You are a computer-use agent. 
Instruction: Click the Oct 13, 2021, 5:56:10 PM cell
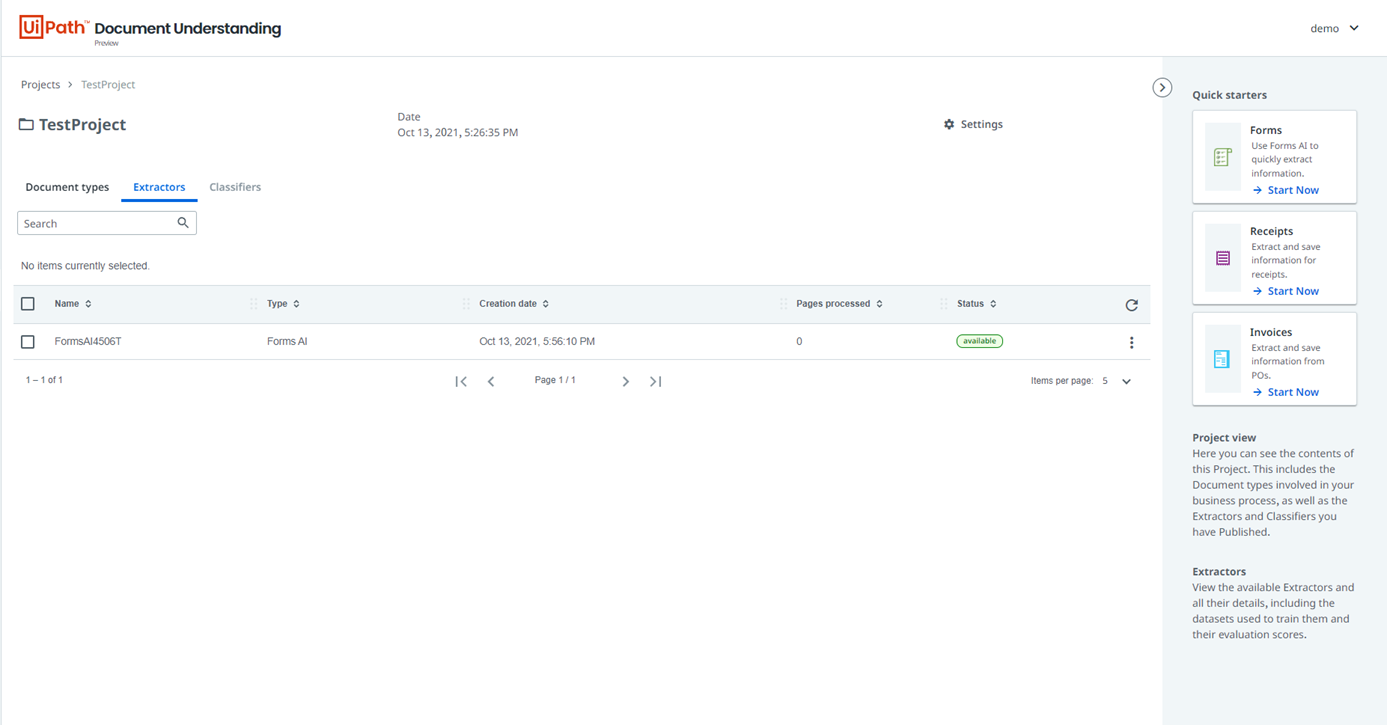pyautogui.click(x=537, y=342)
